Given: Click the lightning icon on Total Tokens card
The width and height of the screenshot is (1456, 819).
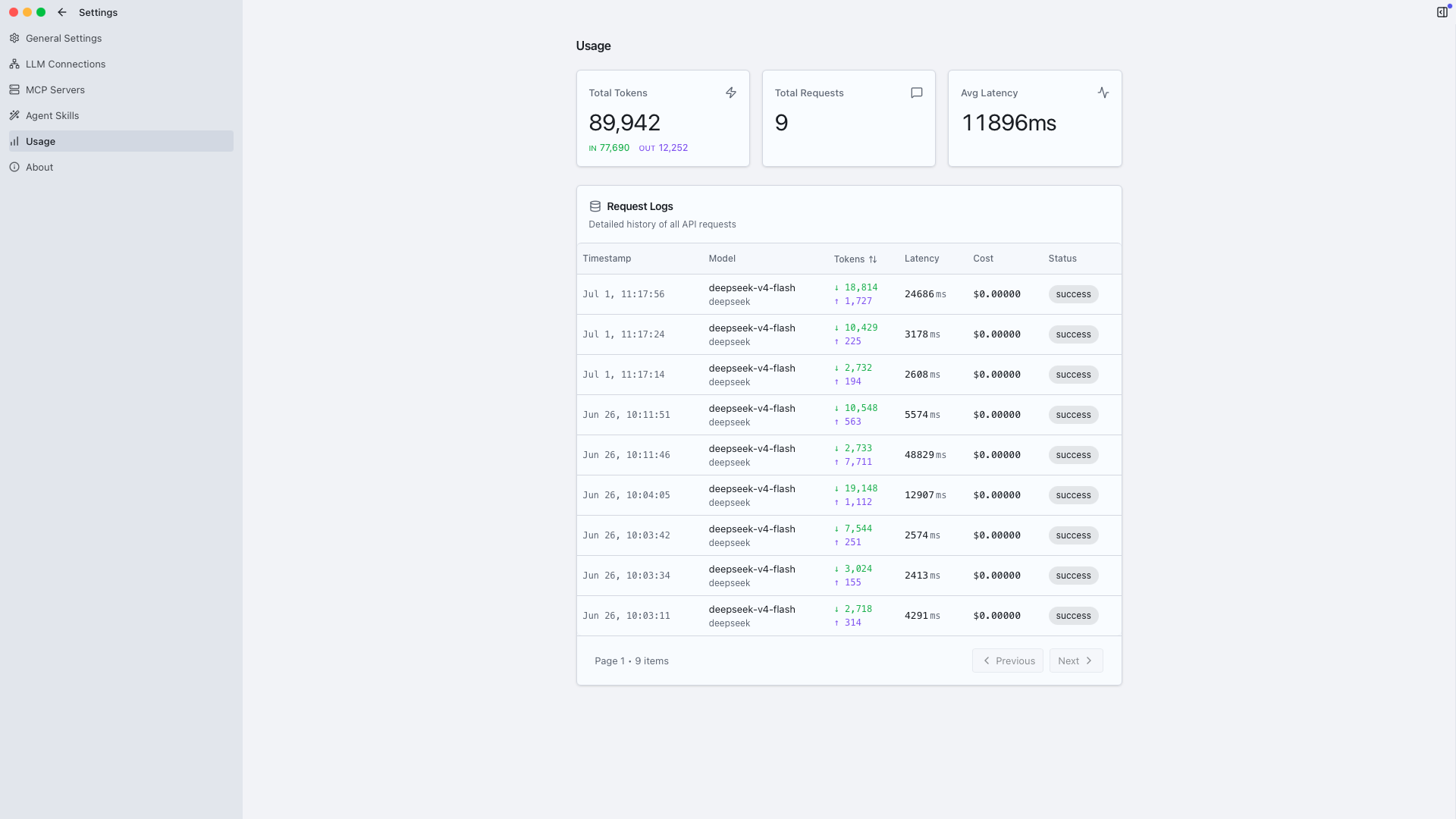Looking at the screenshot, I should pyautogui.click(x=731, y=93).
